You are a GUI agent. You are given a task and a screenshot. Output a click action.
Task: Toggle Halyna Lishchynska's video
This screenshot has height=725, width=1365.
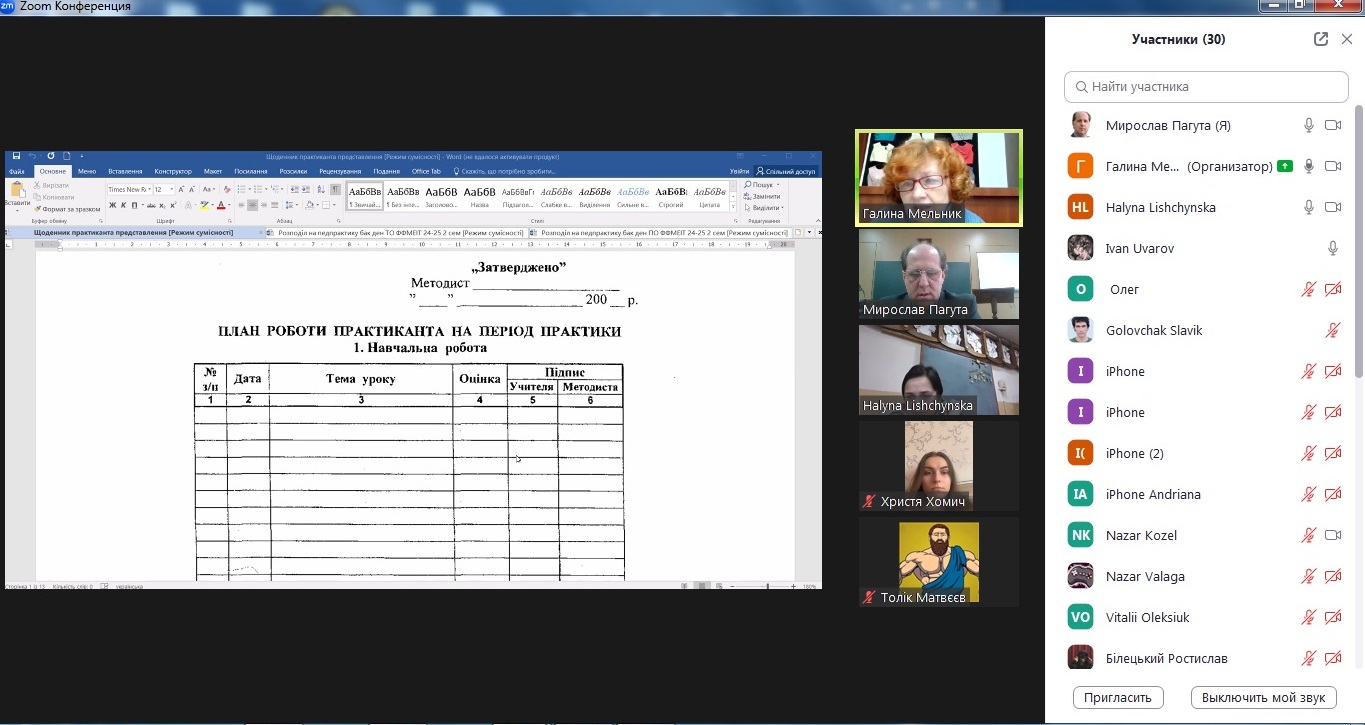click(1332, 207)
